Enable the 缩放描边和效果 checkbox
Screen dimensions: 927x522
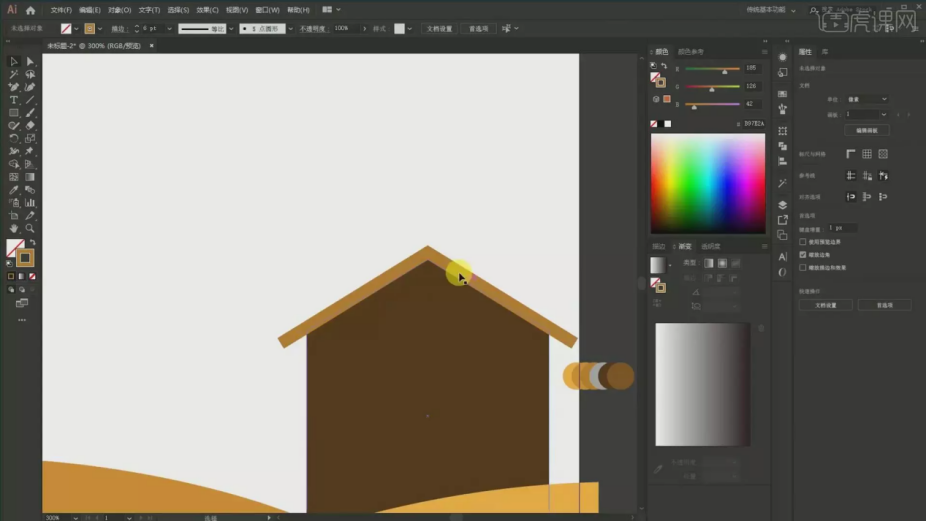click(803, 267)
